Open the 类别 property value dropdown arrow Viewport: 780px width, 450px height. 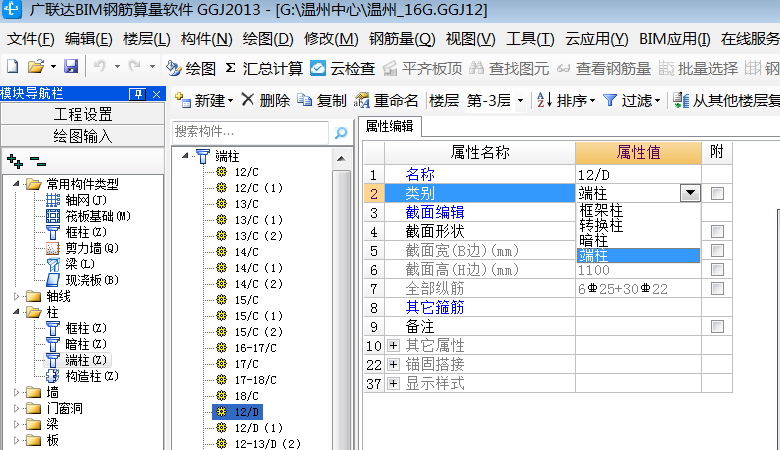(x=690, y=193)
